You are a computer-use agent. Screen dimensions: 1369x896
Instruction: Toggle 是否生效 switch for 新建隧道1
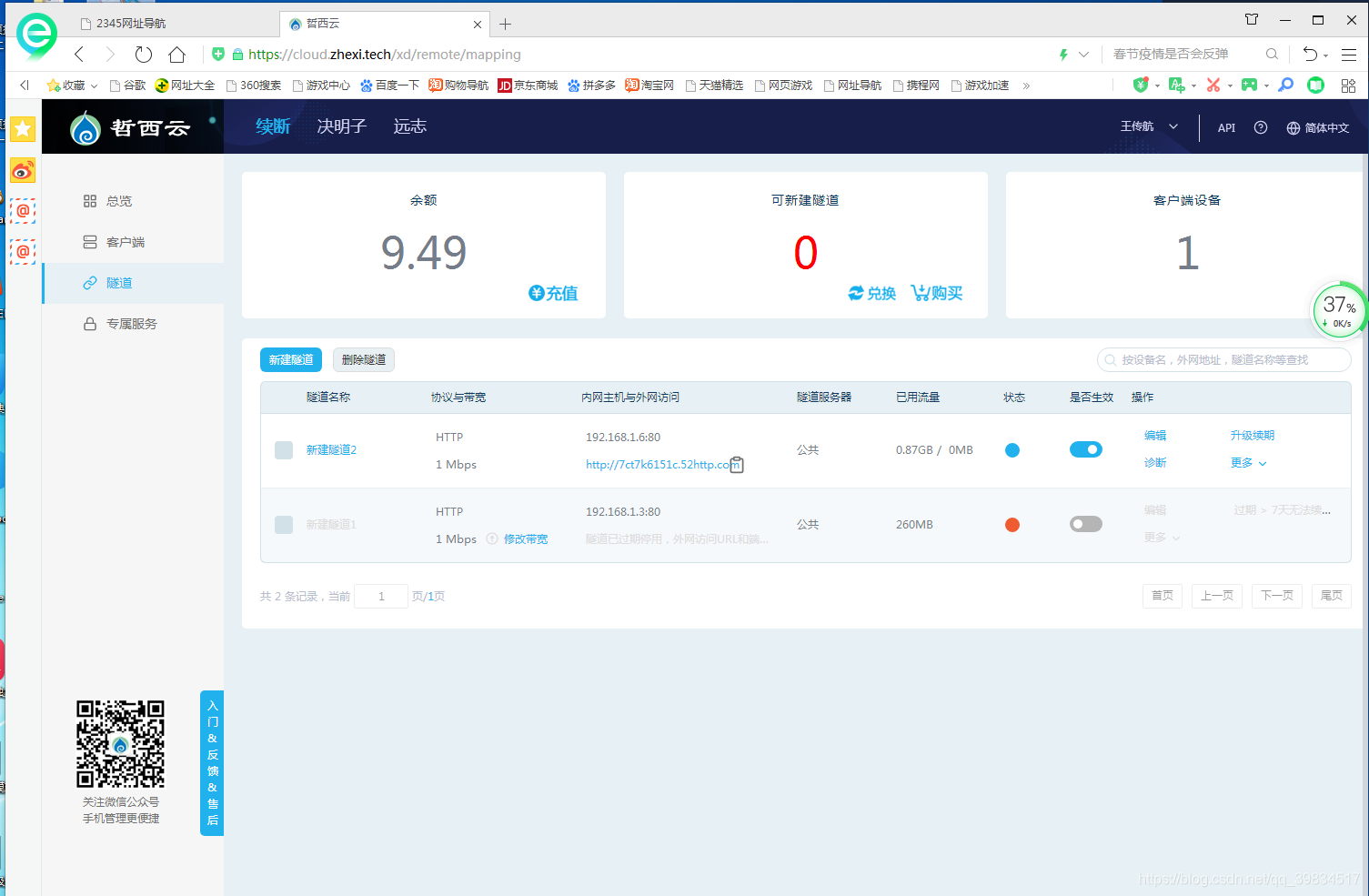(x=1085, y=524)
